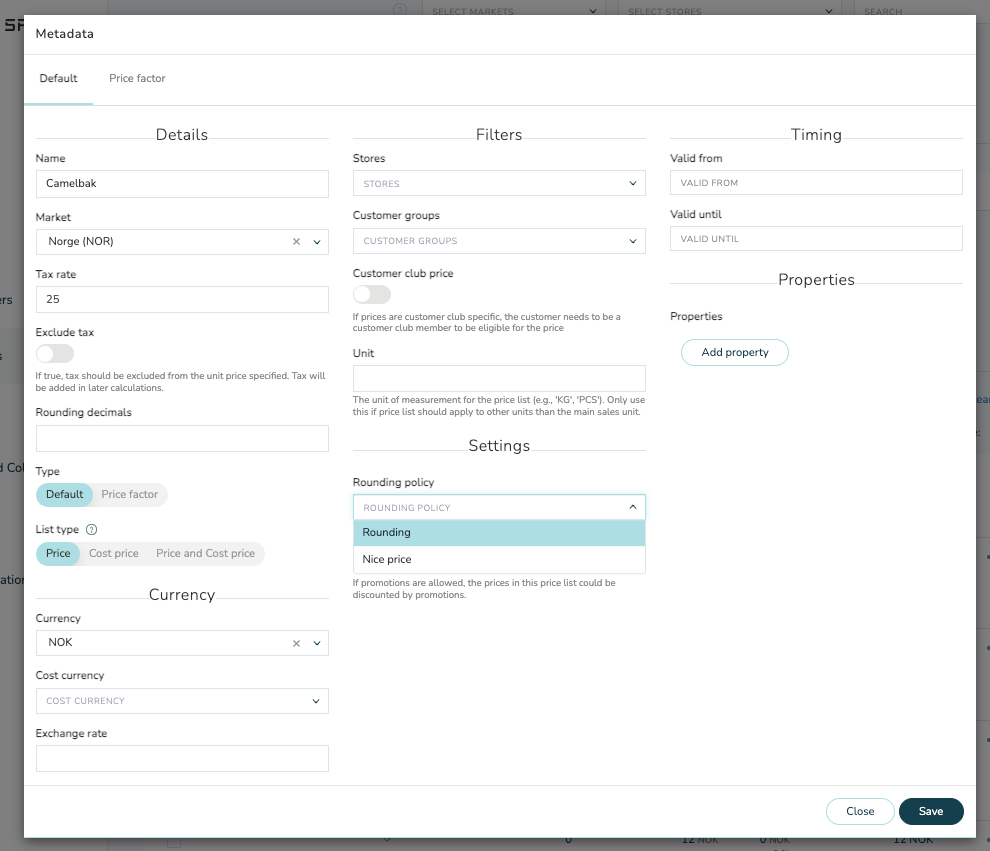Screen dimensions: 990x851
Task: Select Price and Cost price list type
Action: pos(205,554)
